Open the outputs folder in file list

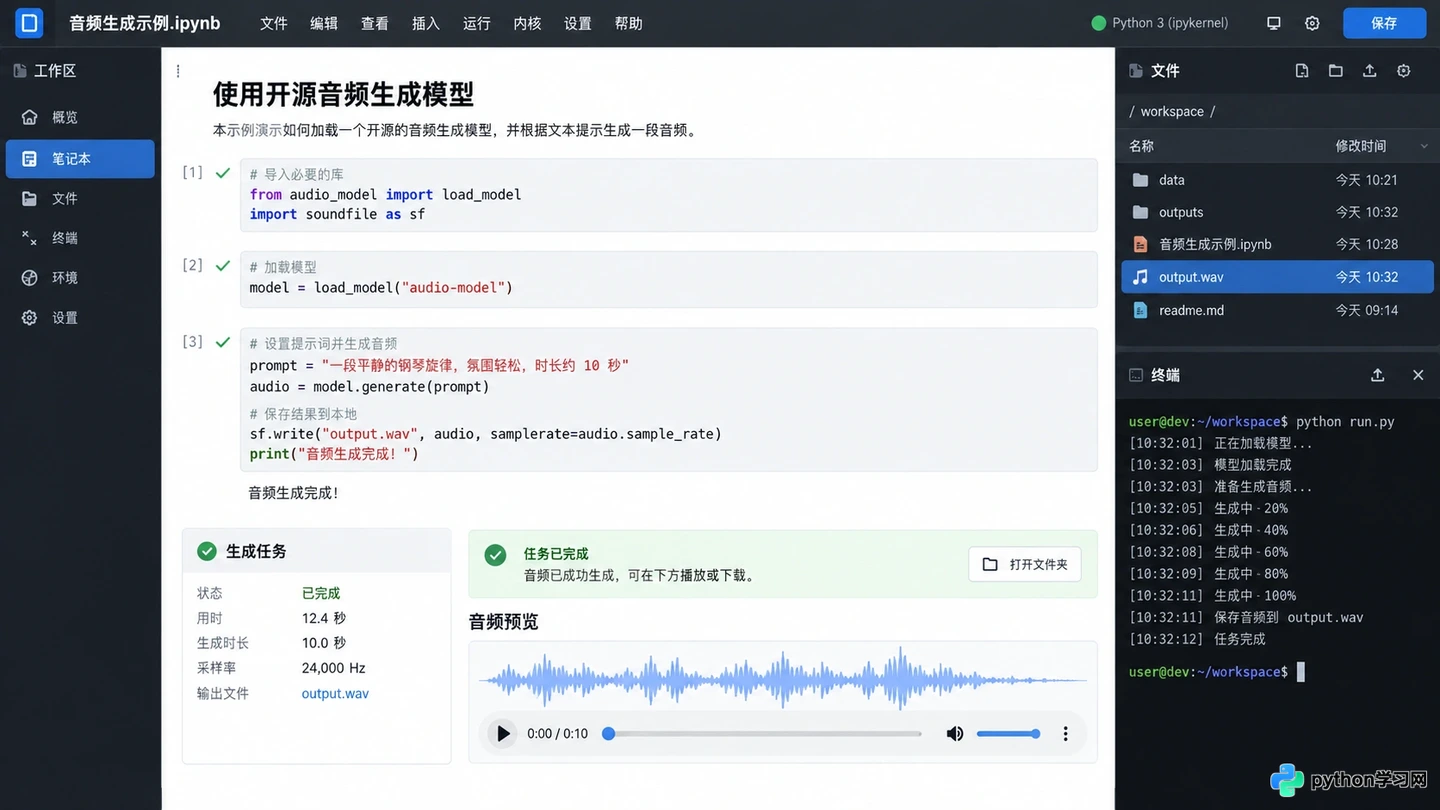point(1278,212)
